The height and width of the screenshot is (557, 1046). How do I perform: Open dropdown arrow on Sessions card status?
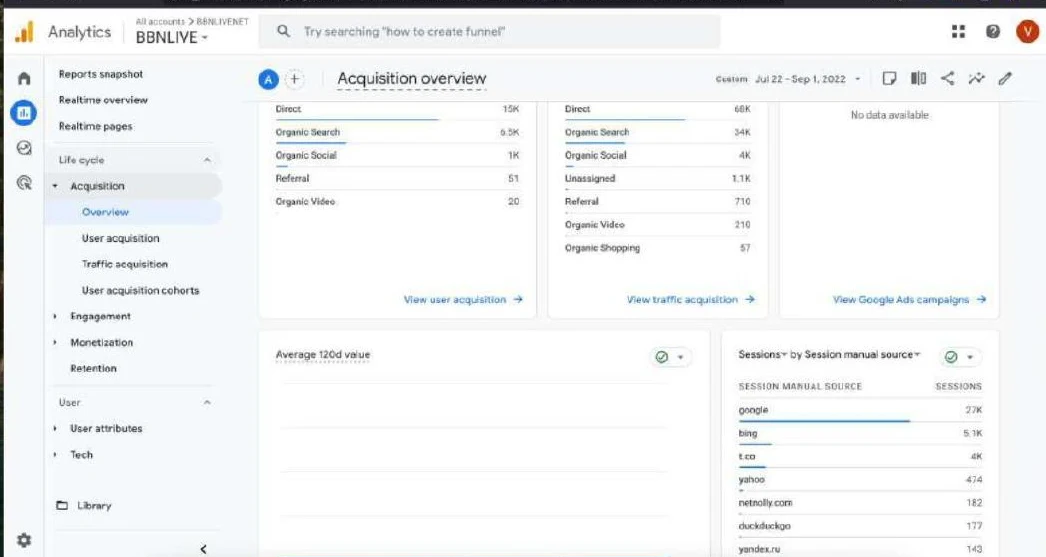pyautogui.click(x=970, y=357)
